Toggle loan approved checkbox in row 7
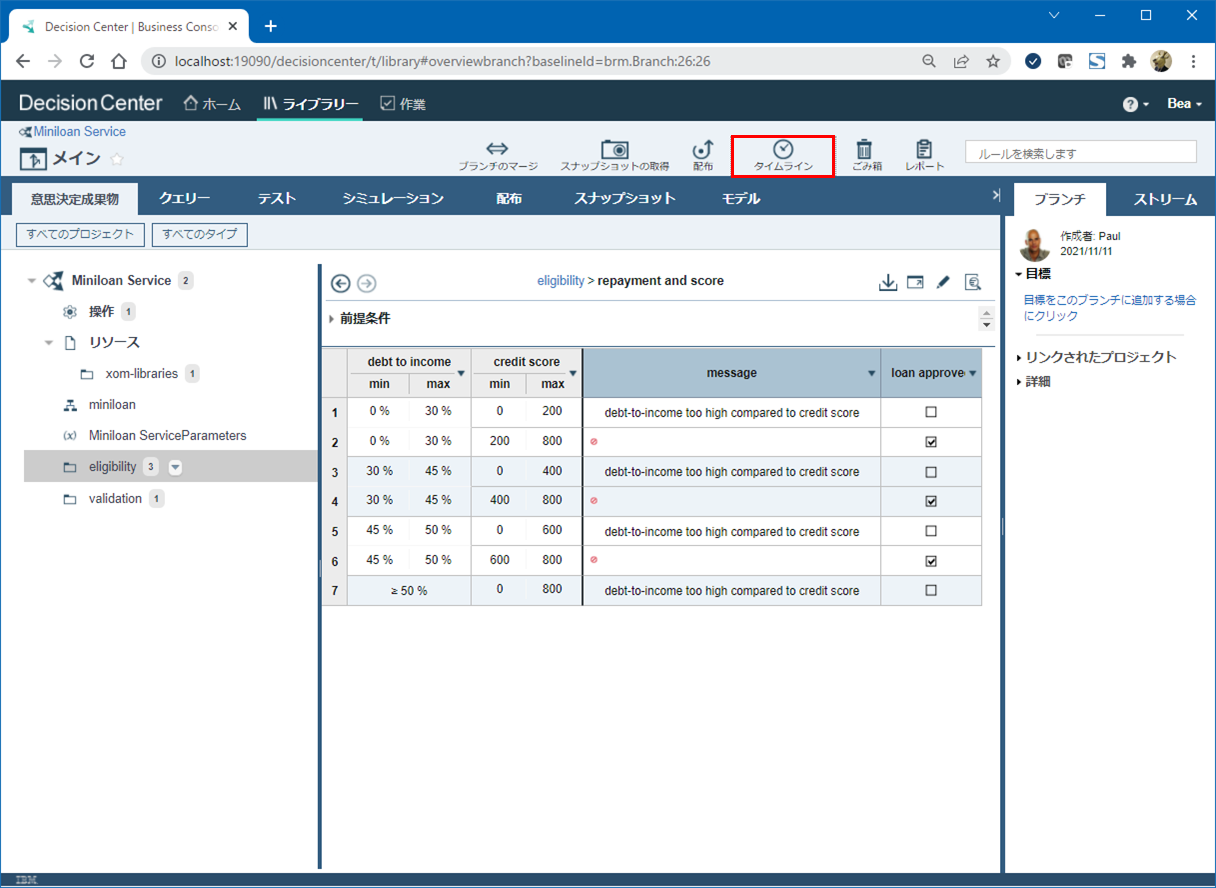This screenshot has height=888, width=1216. coord(931,590)
